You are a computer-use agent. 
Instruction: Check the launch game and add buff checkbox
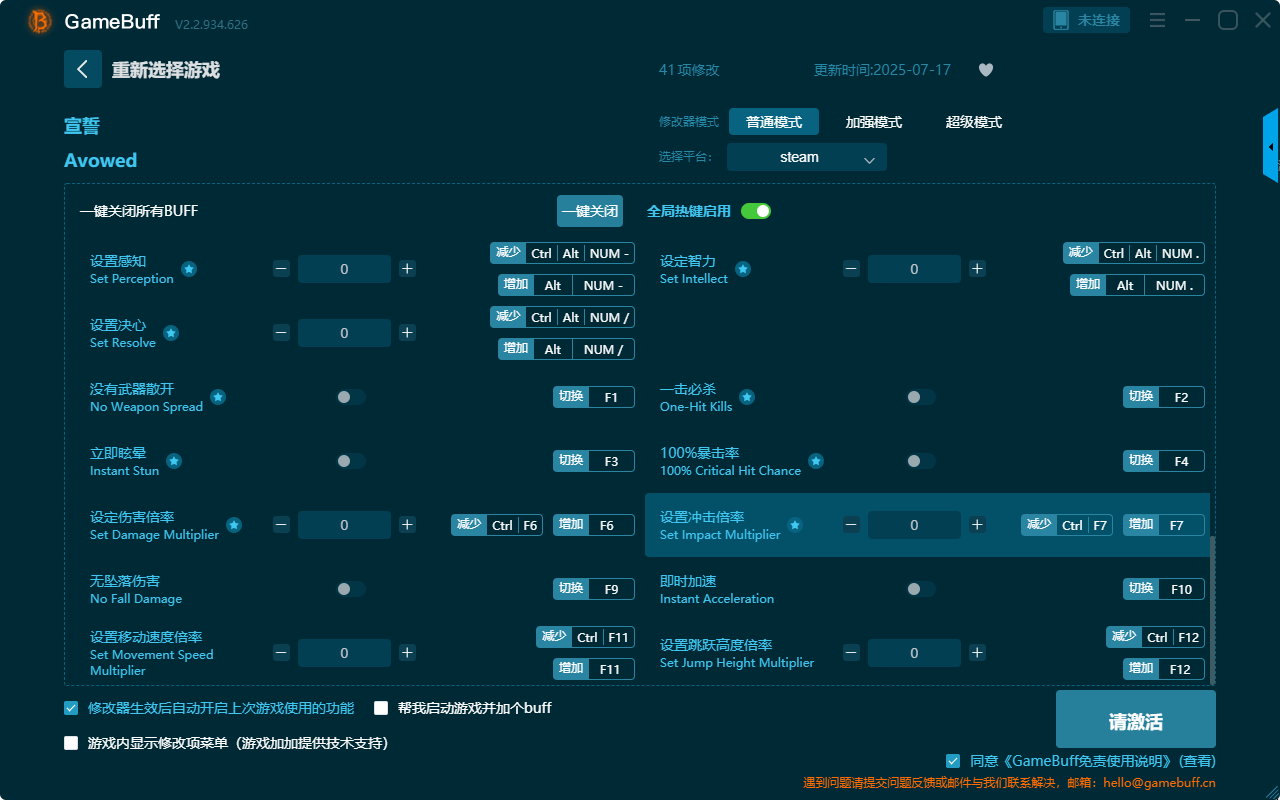click(381, 708)
